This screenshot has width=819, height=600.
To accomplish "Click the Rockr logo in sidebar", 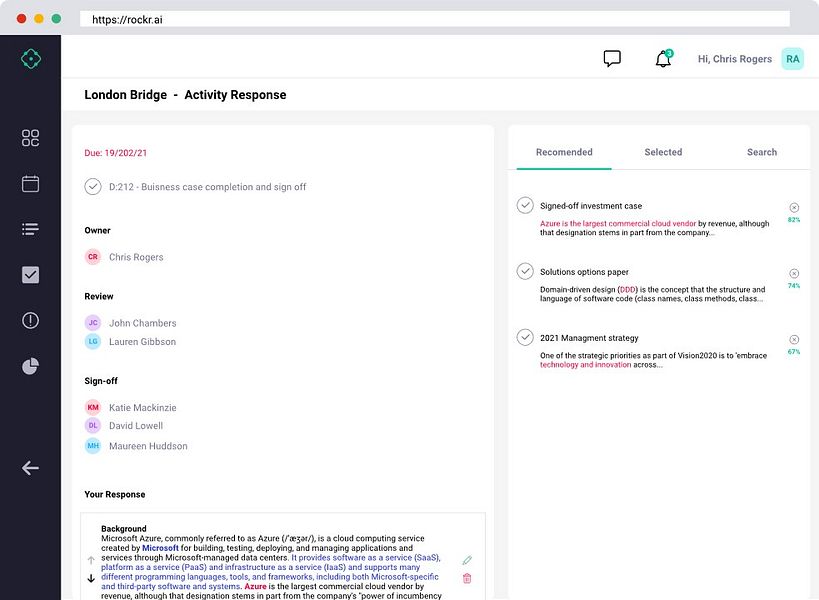I will click(x=31, y=58).
